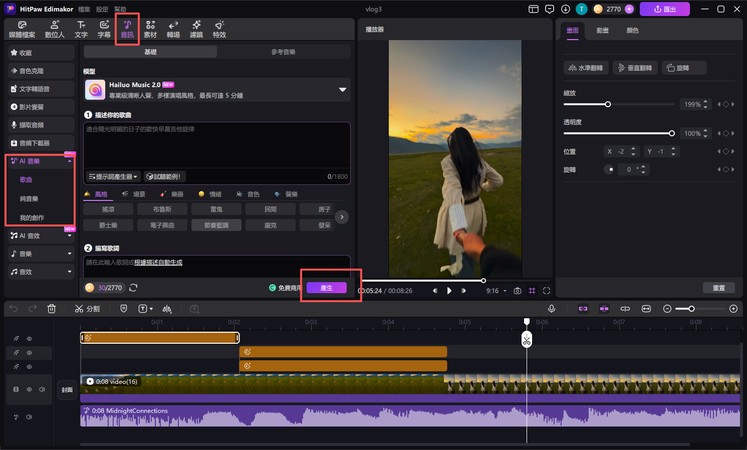747x450 pixels.
Task: Click the refresh icon next to credits count
Action: (x=133, y=288)
